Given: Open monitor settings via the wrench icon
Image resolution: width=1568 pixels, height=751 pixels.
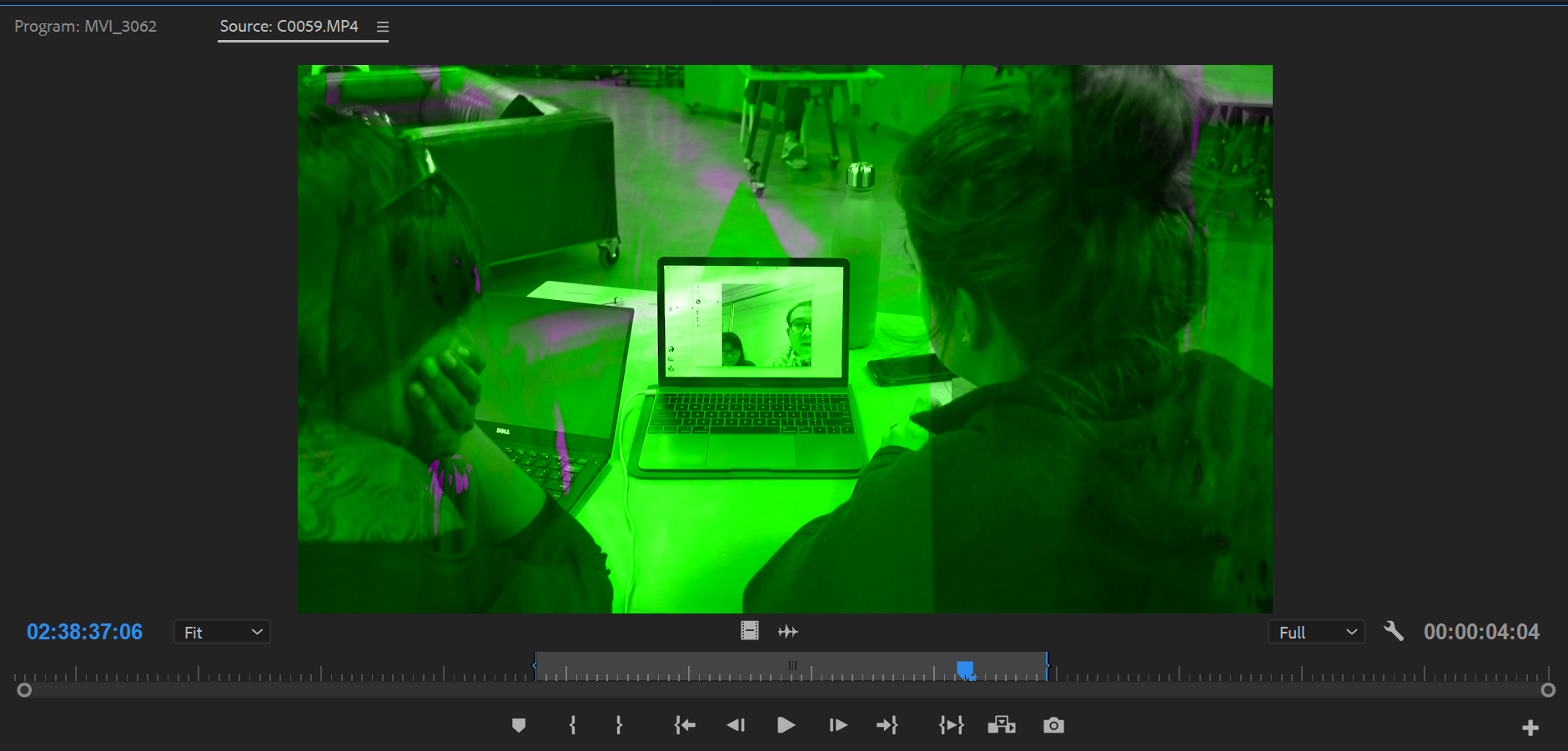Looking at the screenshot, I should 1394,631.
